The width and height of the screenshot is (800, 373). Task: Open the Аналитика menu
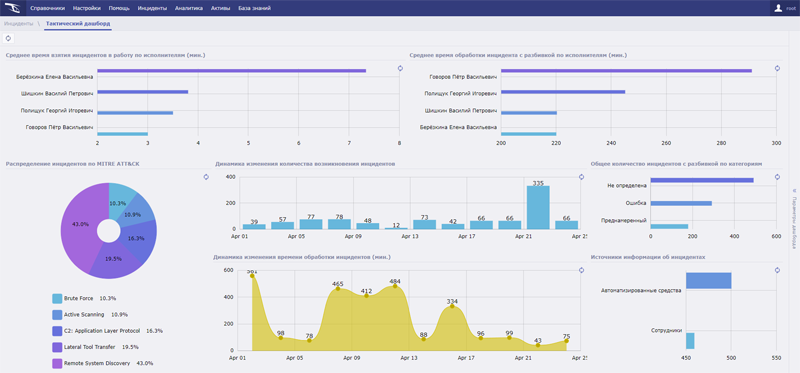(x=189, y=8)
